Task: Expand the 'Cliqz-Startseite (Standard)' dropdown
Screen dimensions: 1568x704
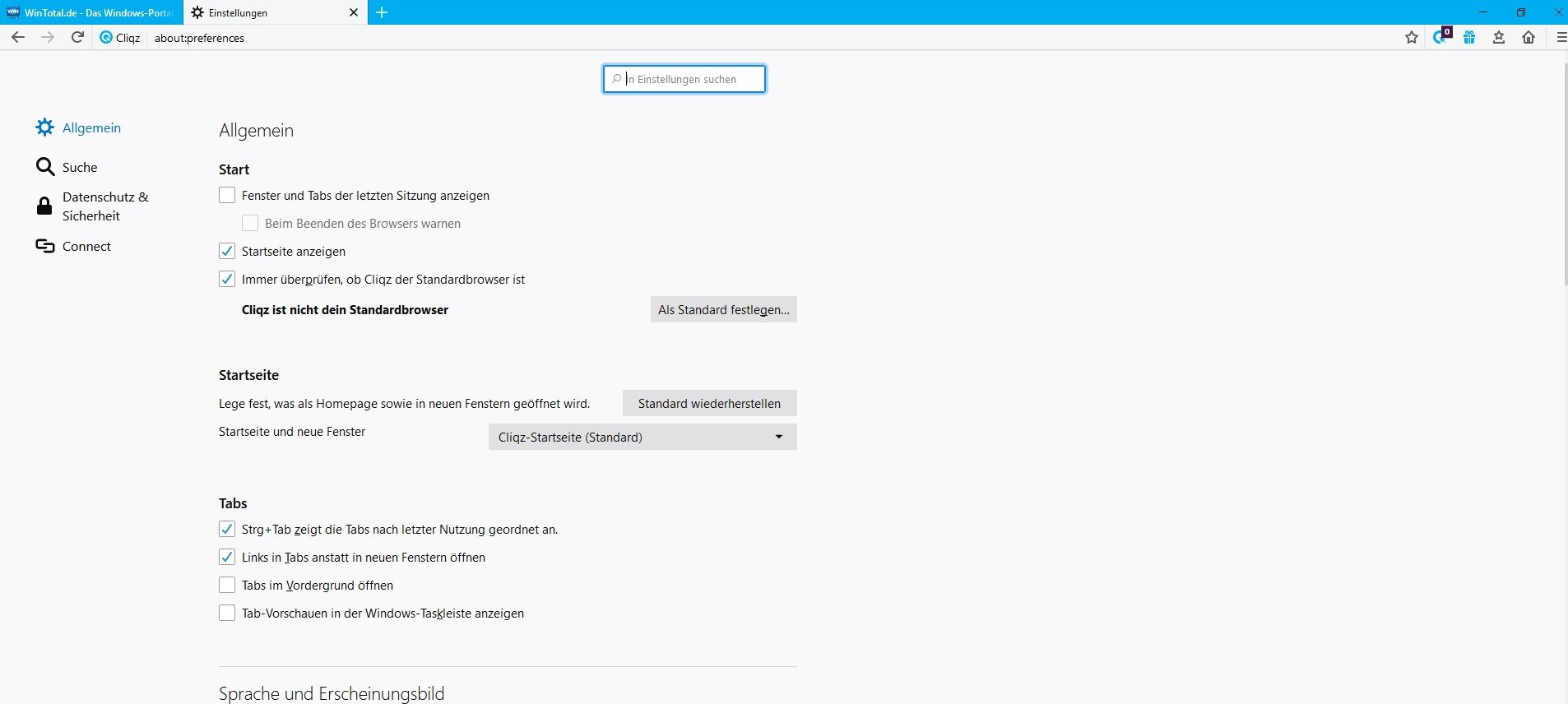Action: (x=643, y=437)
